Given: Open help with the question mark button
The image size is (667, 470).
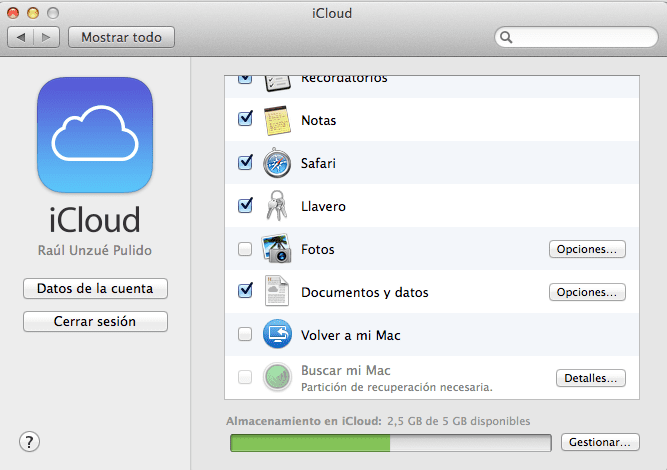Looking at the screenshot, I should click(x=29, y=441).
